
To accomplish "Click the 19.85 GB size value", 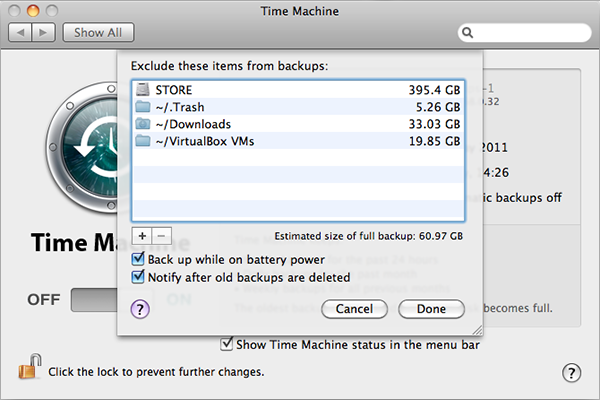I will point(434,141).
